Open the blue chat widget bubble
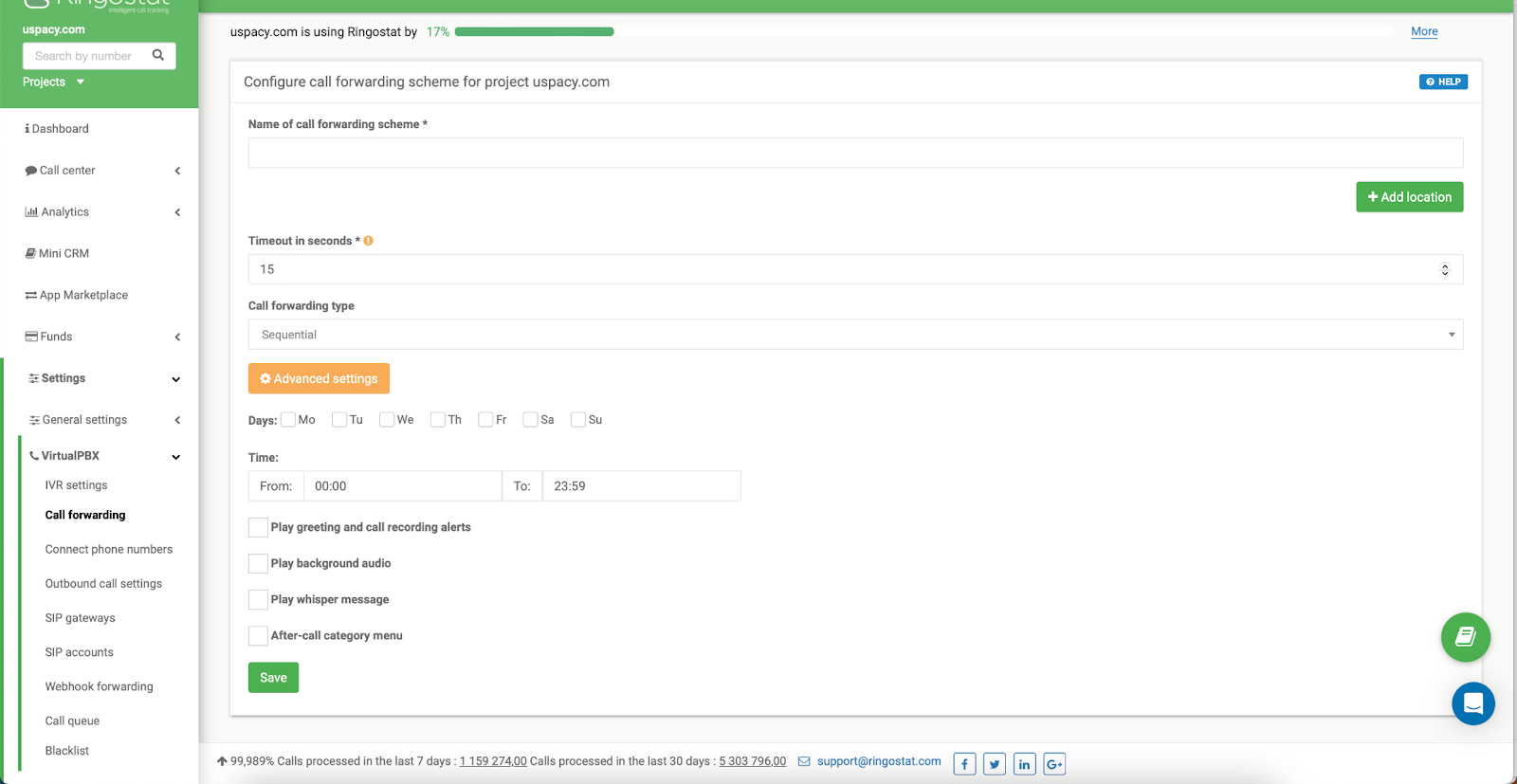Screen dimensions: 1517x784 [x=1473, y=703]
